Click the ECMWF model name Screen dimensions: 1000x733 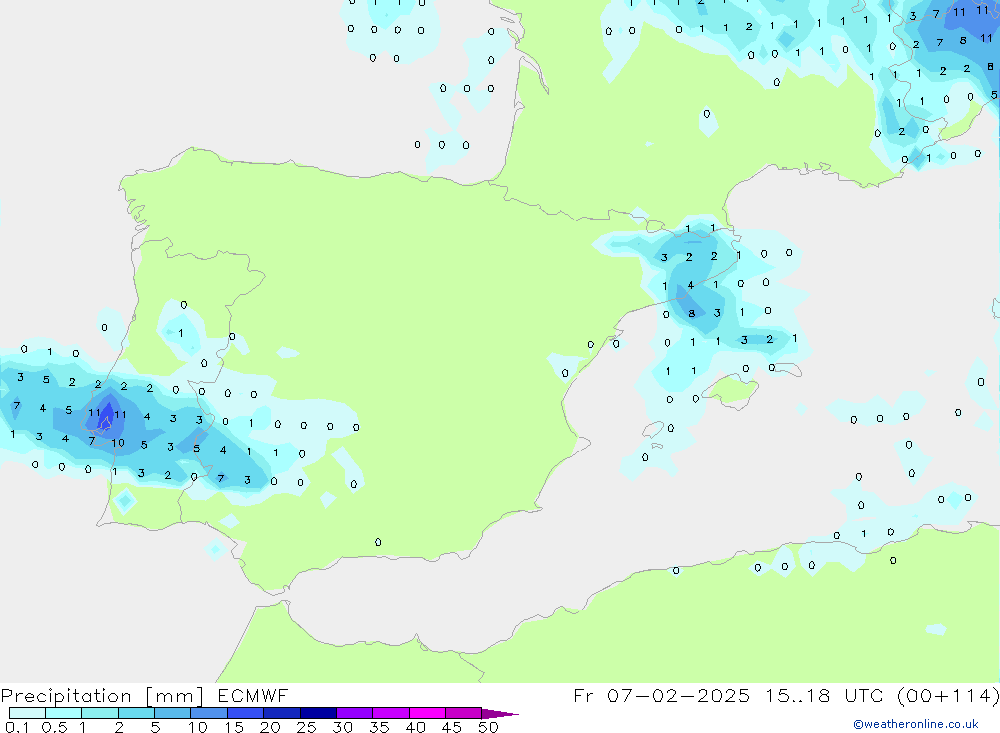coord(253,695)
